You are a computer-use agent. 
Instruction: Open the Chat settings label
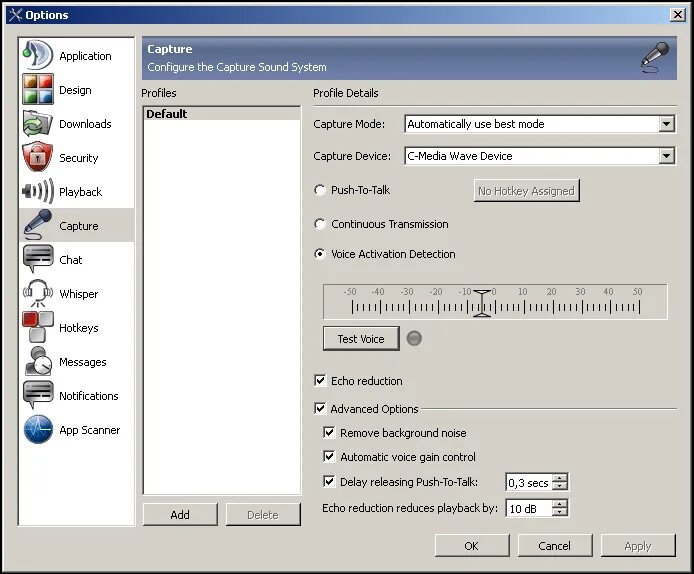(71, 260)
